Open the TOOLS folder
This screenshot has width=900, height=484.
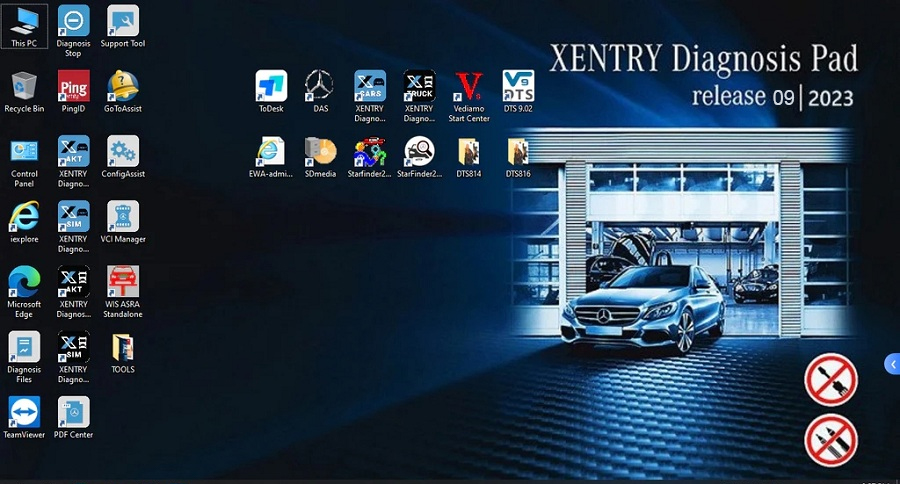click(123, 353)
